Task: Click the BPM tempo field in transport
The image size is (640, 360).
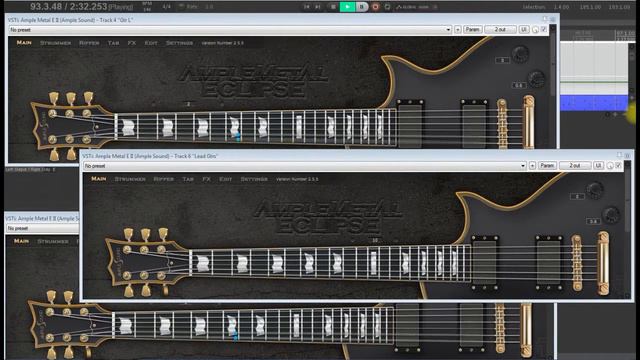Action: [x=147, y=7]
